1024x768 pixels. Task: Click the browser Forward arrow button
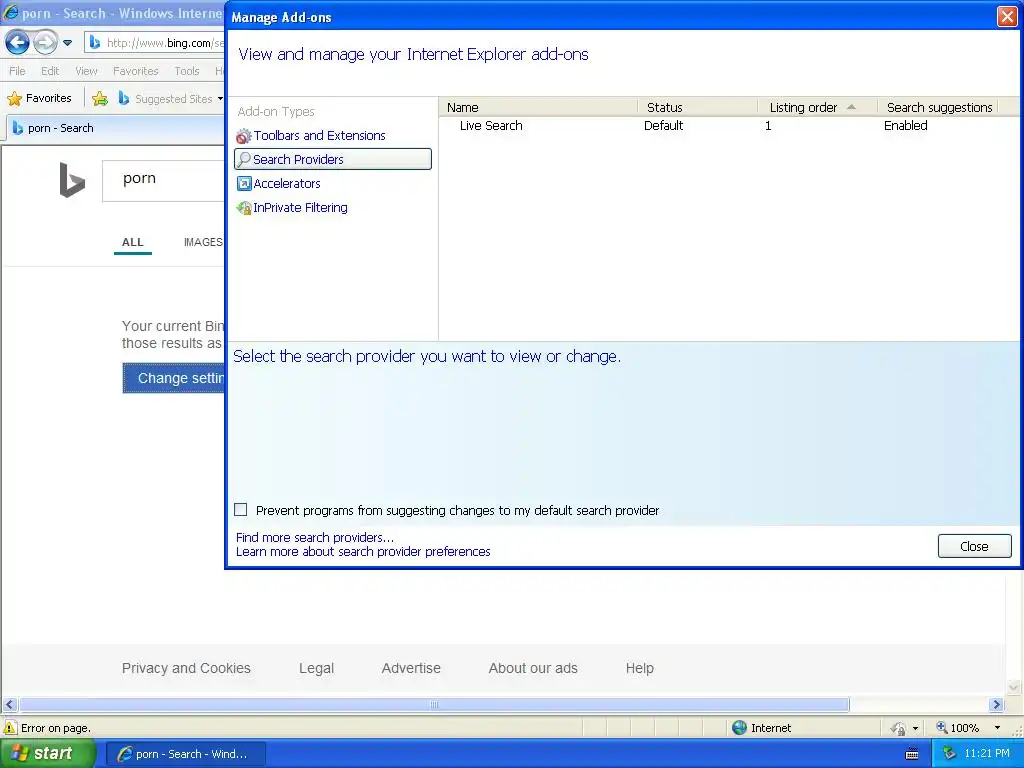click(x=46, y=43)
